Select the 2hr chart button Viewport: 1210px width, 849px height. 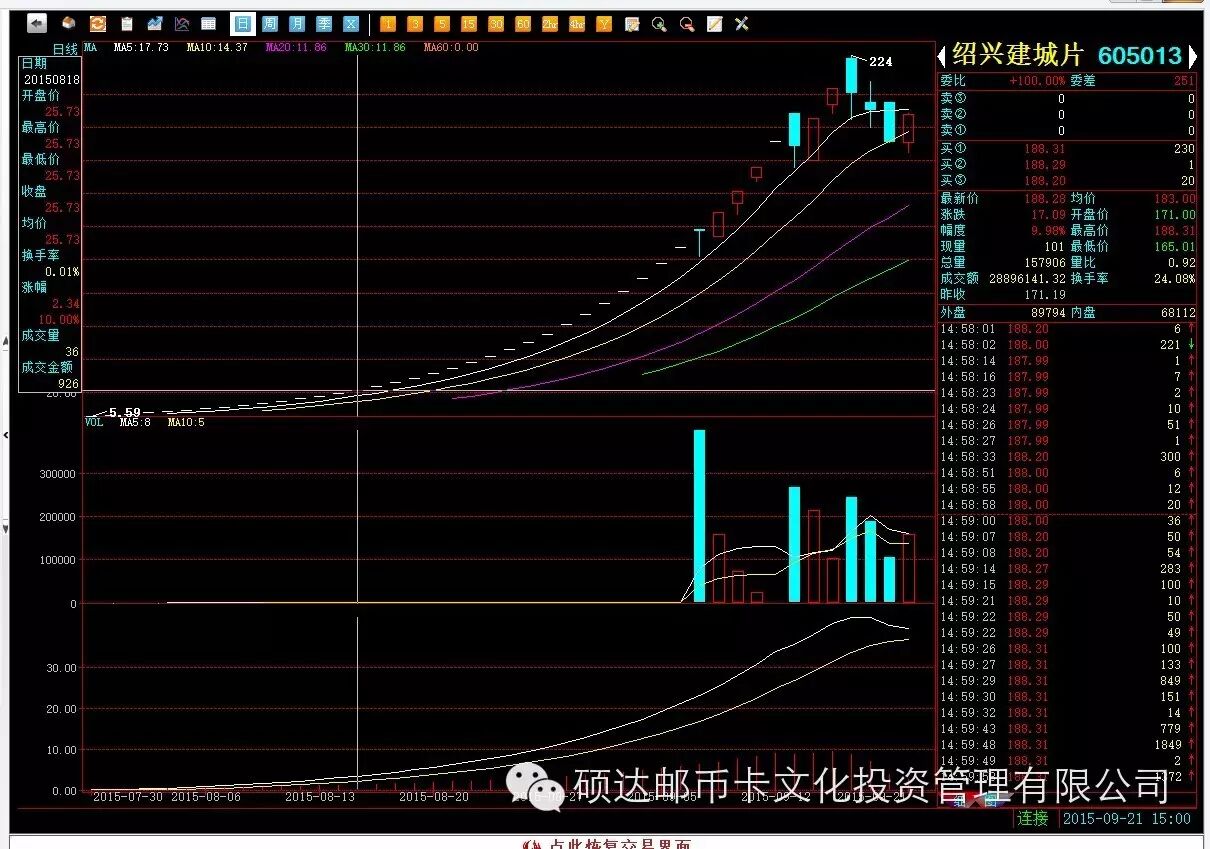[550, 23]
